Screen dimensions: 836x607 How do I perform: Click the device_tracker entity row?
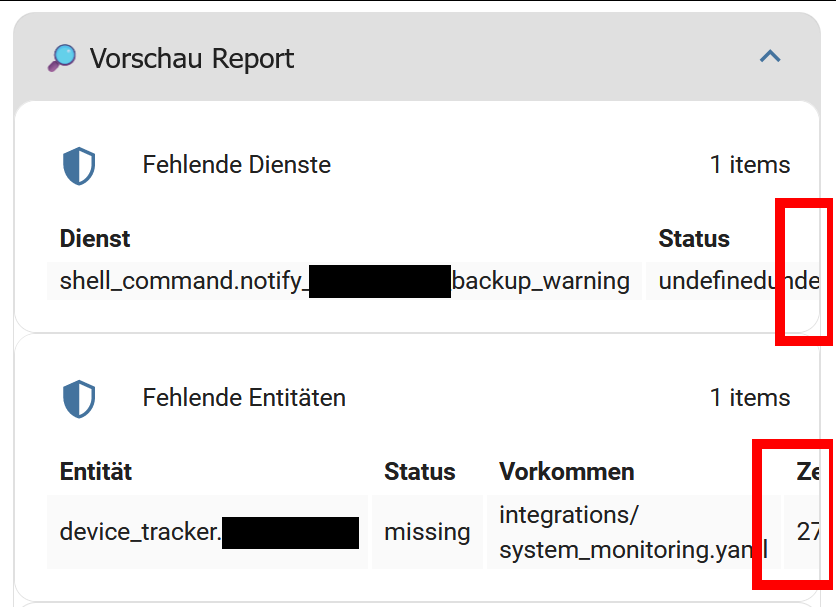click(x=209, y=531)
